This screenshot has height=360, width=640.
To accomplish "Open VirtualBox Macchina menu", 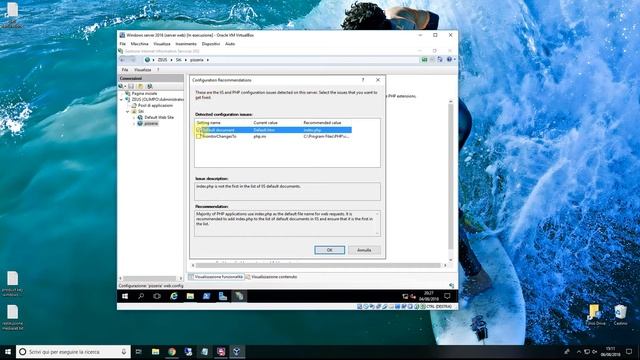I will 140,44.
